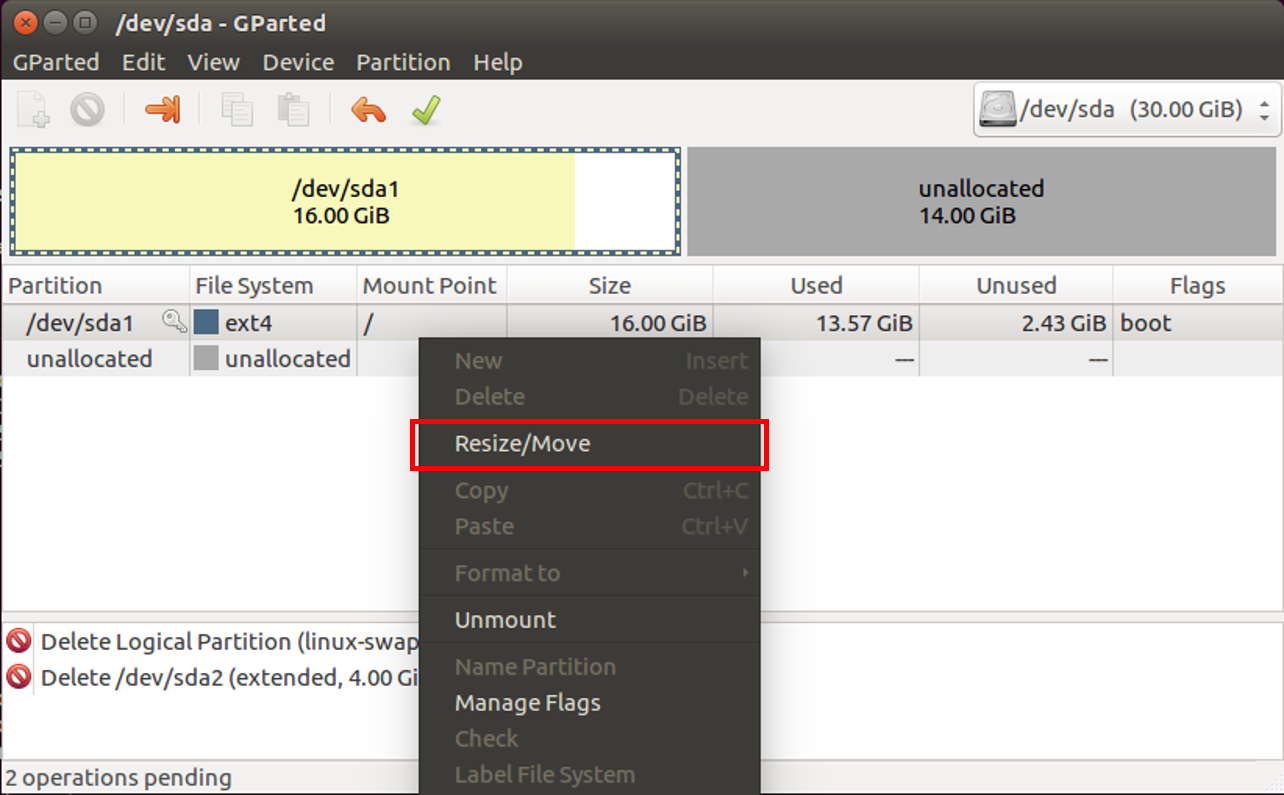1284x795 pixels.
Task: Click the Delete partition toolbar icon
Action: [88, 109]
